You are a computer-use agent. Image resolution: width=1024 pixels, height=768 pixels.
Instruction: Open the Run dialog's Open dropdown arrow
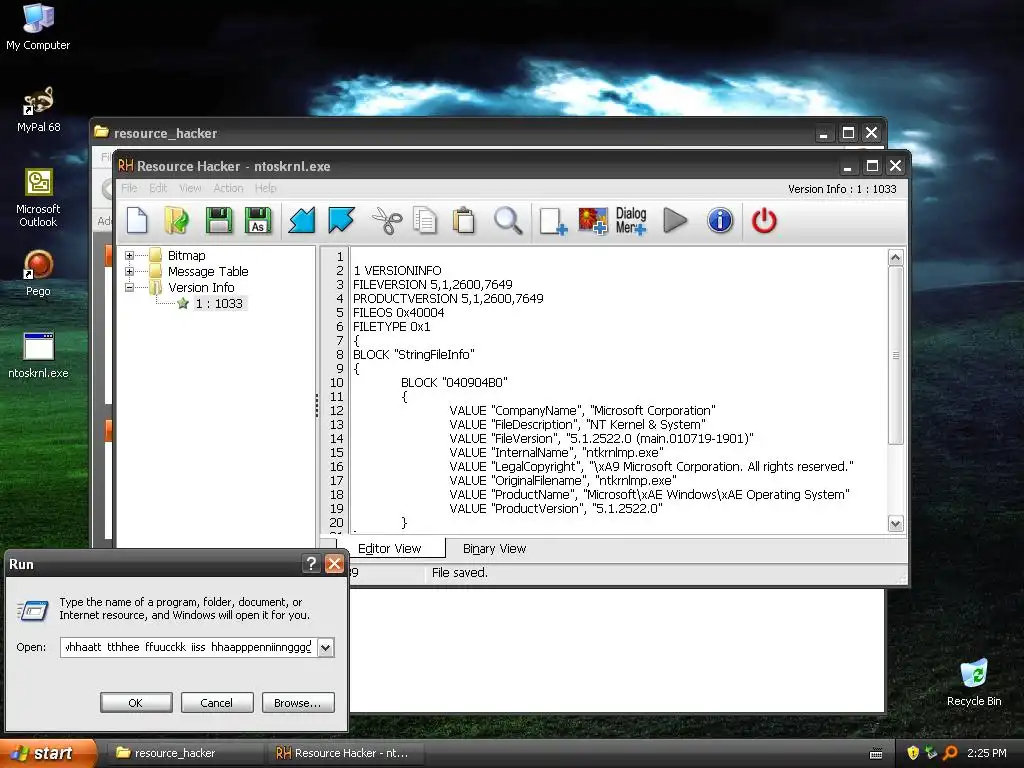point(326,647)
